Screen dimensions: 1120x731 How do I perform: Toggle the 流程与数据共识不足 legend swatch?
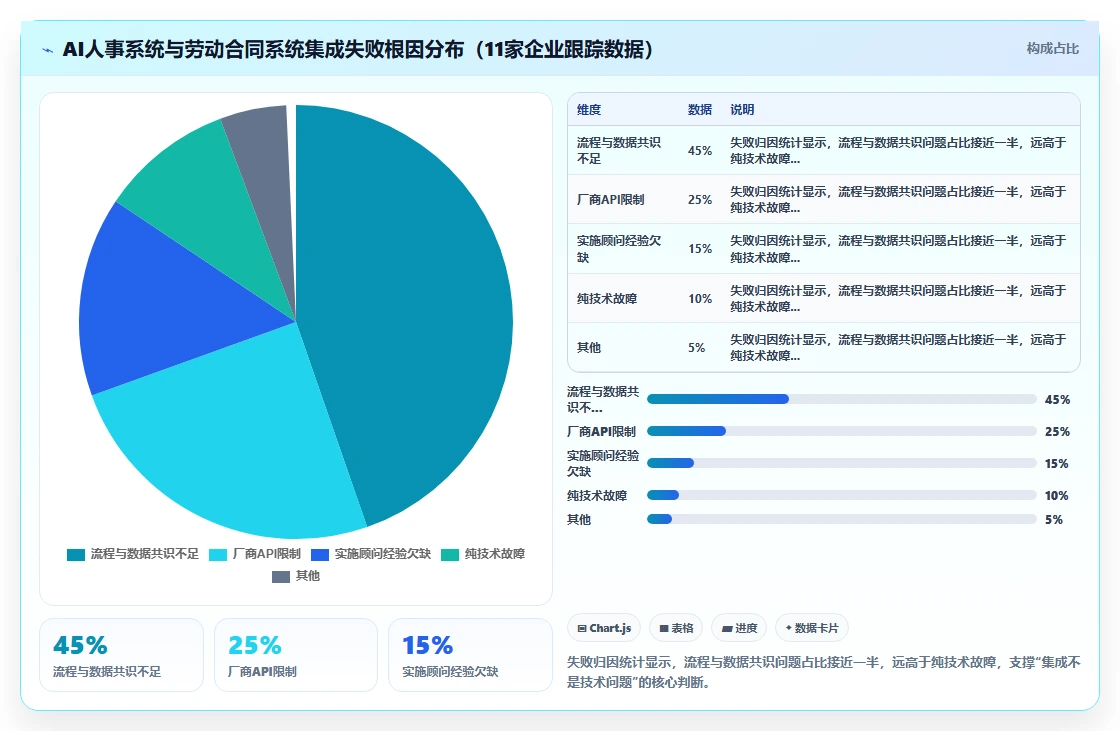point(76,555)
